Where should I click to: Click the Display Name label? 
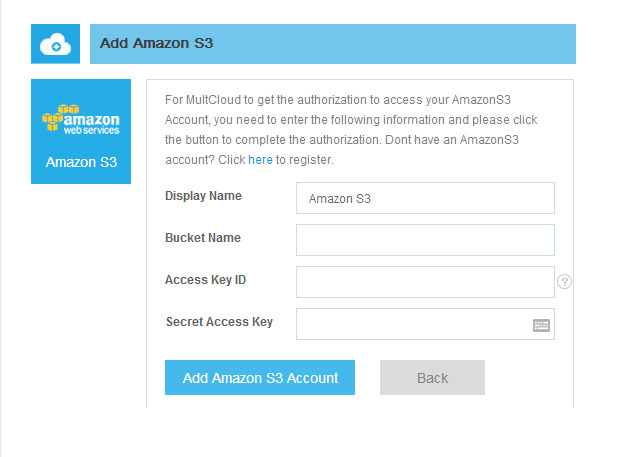coord(203,196)
